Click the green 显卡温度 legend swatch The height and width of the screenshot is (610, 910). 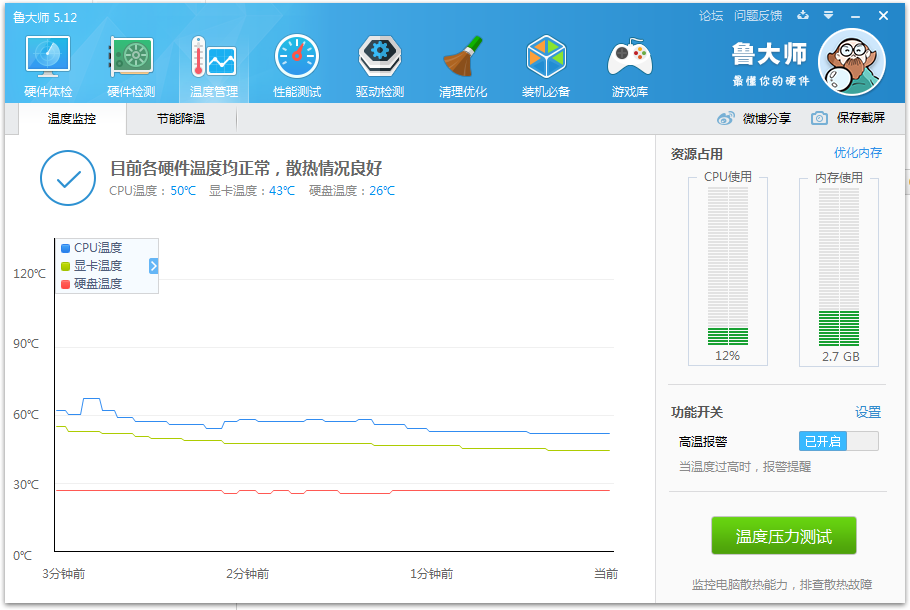[66, 266]
